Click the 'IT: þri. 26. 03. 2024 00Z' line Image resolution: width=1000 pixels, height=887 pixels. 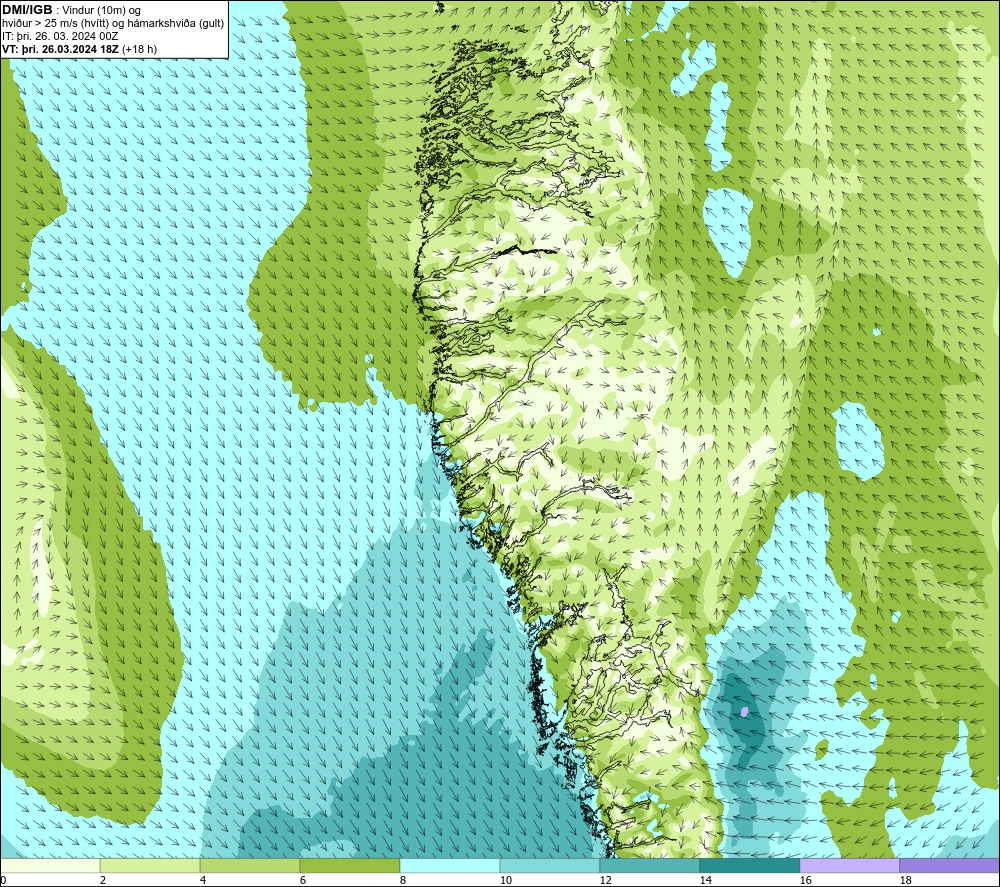[60, 36]
